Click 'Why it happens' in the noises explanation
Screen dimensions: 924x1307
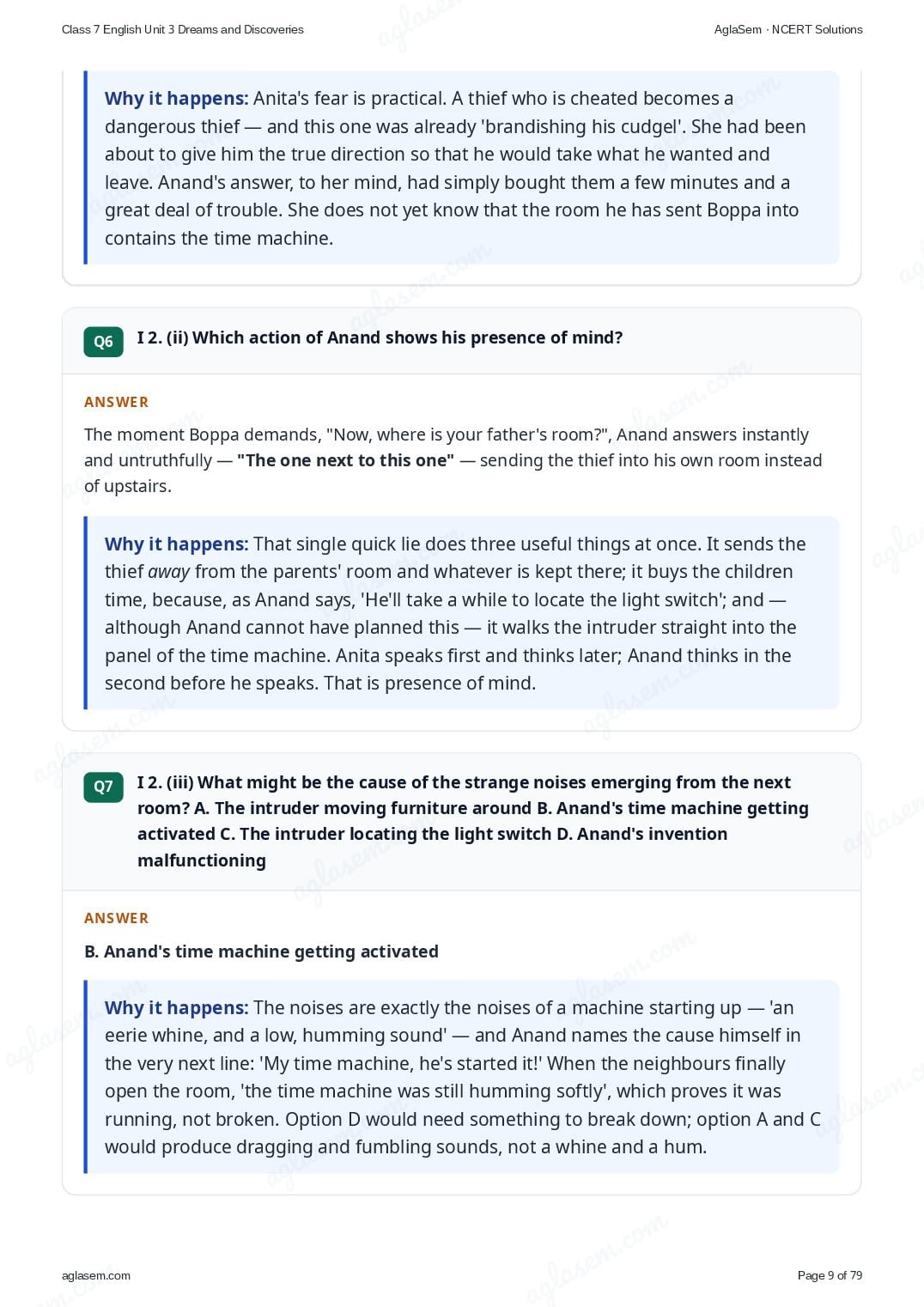click(x=176, y=1008)
